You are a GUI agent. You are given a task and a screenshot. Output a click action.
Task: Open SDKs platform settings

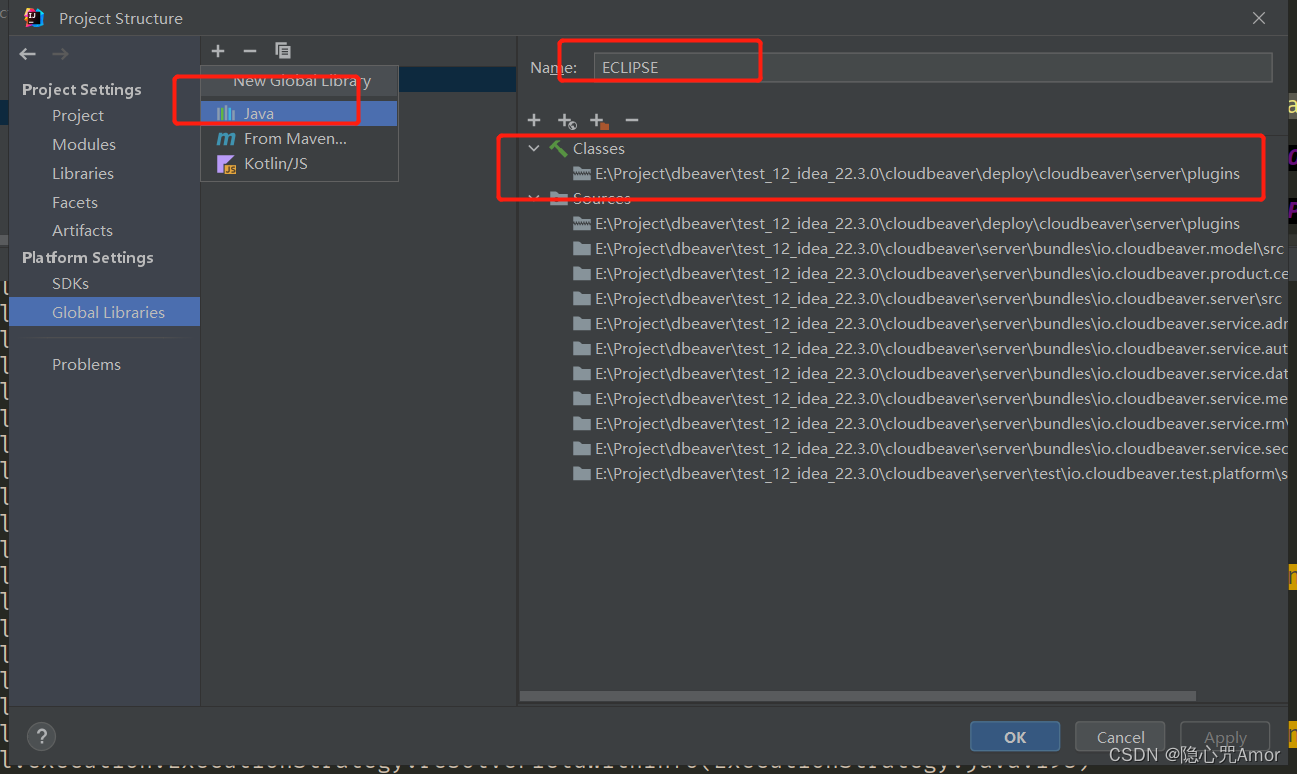(x=70, y=284)
